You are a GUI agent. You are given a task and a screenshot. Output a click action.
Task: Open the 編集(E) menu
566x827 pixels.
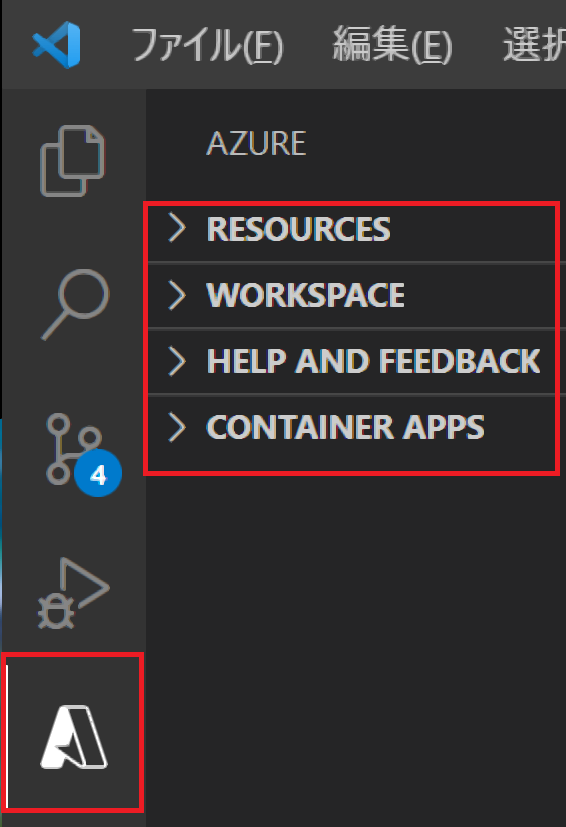(392, 45)
